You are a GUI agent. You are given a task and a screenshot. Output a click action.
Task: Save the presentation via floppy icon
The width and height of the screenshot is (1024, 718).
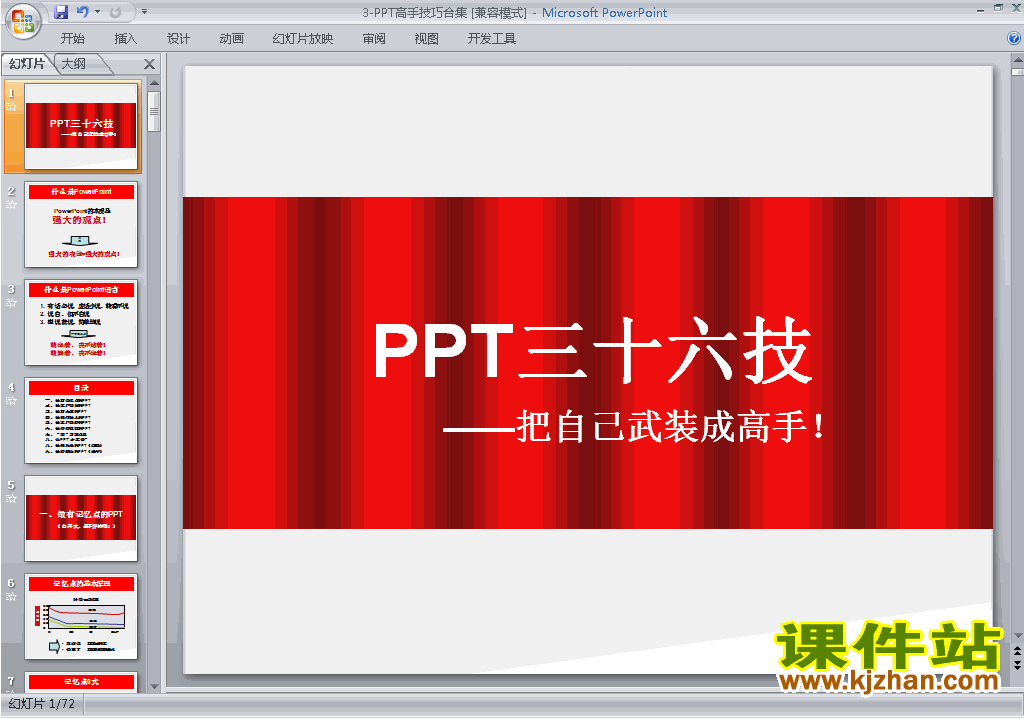(x=61, y=12)
